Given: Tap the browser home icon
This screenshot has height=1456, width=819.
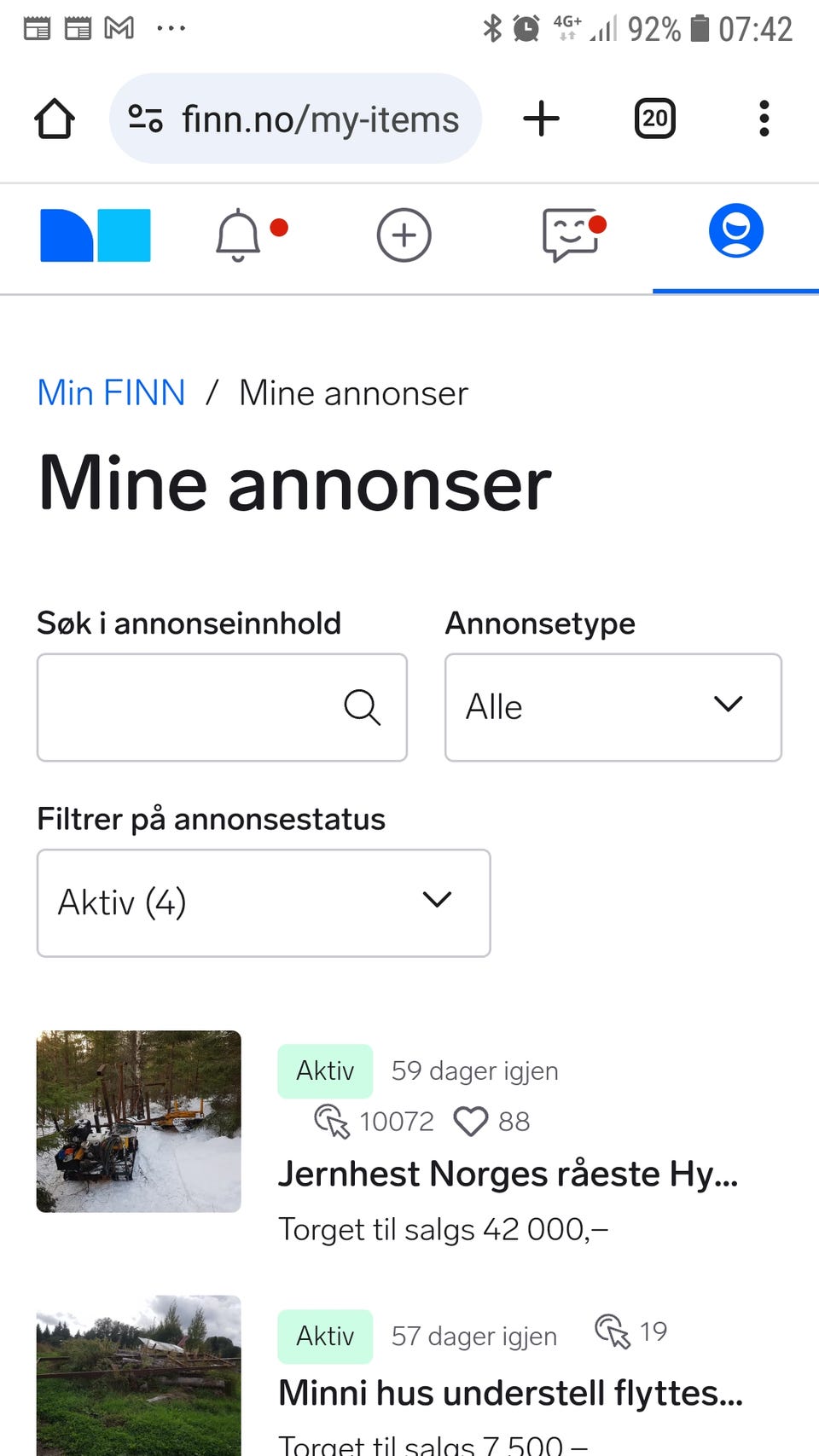Looking at the screenshot, I should (55, 119).
